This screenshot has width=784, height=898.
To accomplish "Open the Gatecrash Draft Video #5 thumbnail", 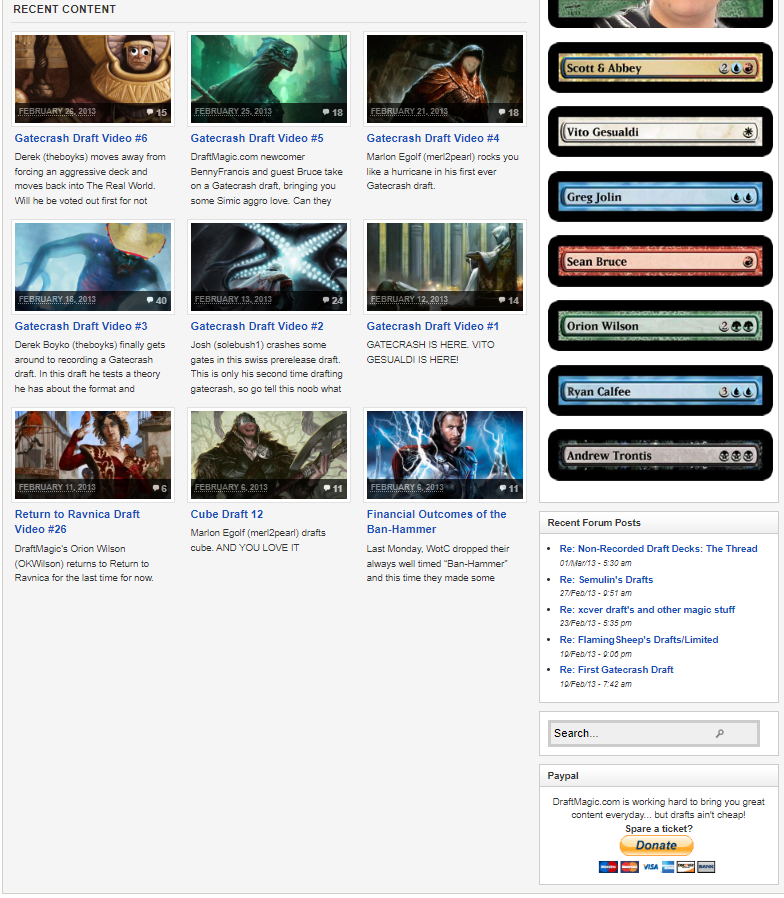I will click(269, 79).
